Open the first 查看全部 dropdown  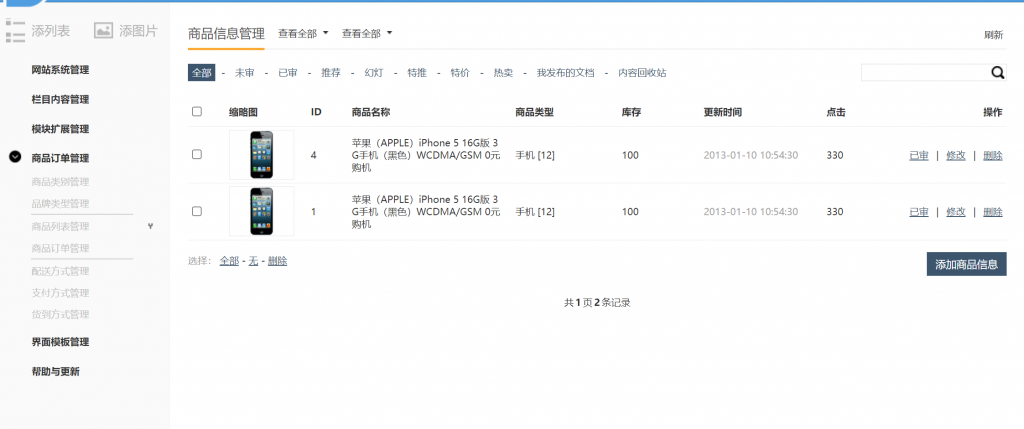click(x=303, y=34)
